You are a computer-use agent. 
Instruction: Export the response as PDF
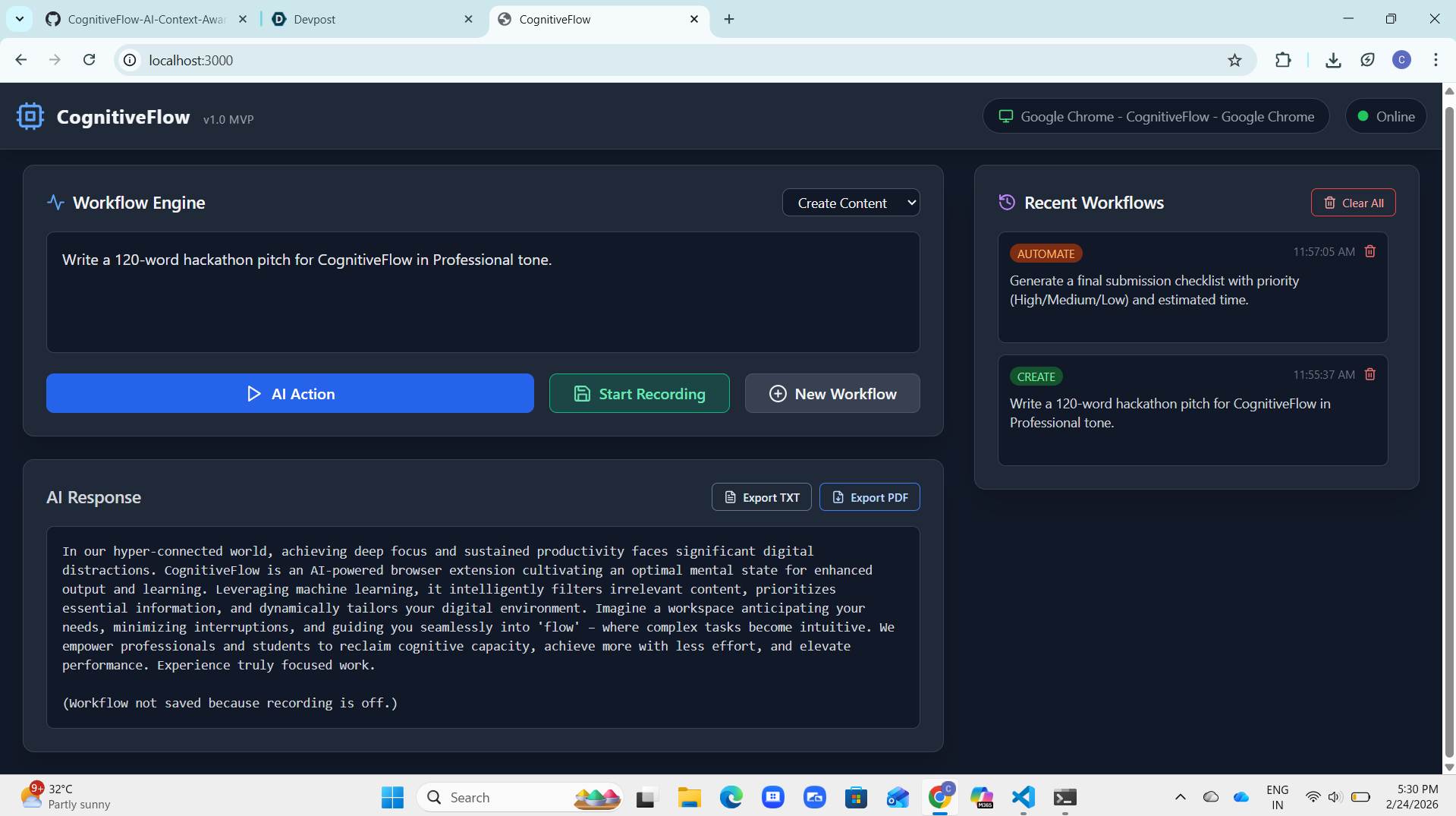tap(870, 497)
